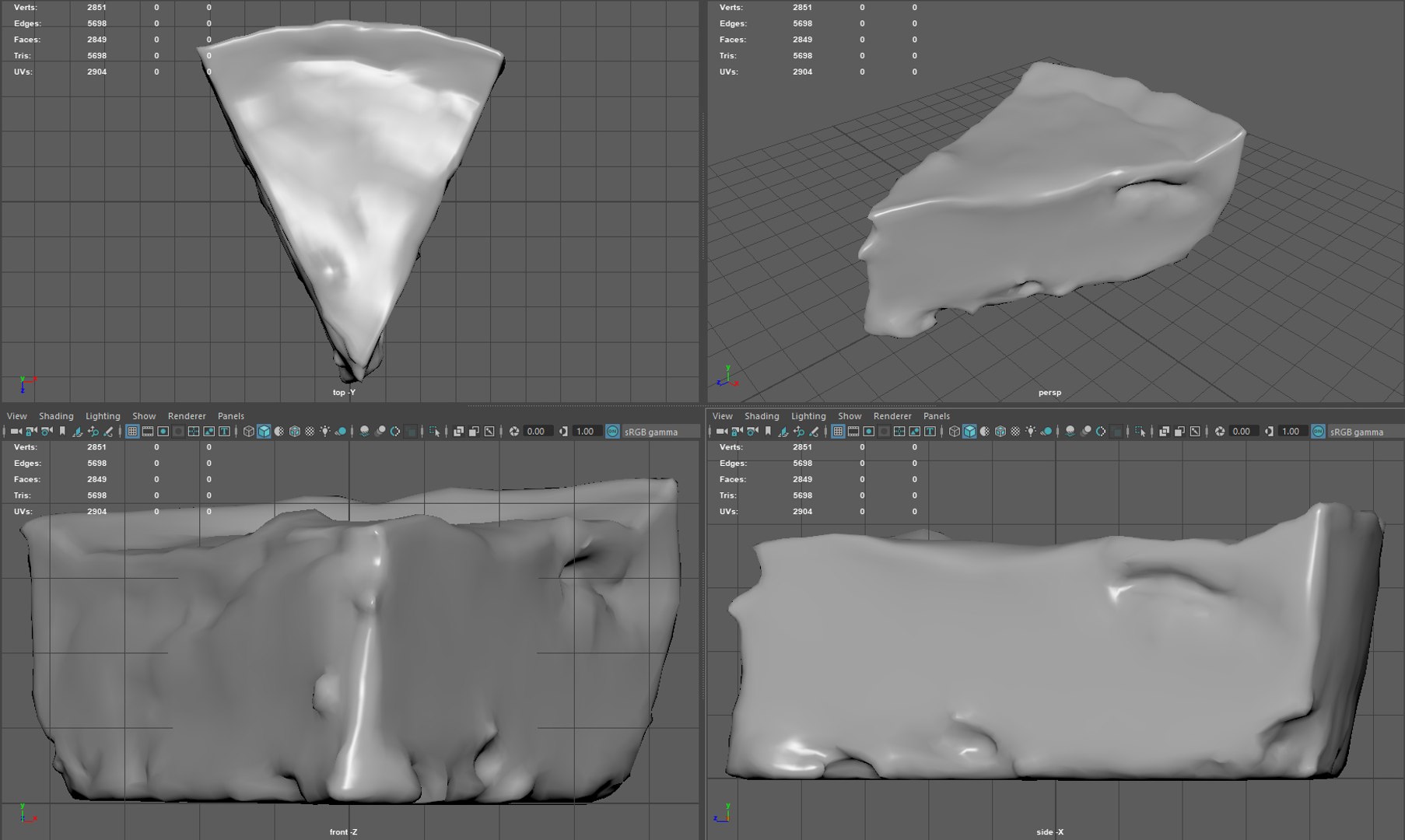The image size is (1405, 840).
Task: Select Smooth Shade All icon in side panel toolbar
Action: [x=969, y=432]
